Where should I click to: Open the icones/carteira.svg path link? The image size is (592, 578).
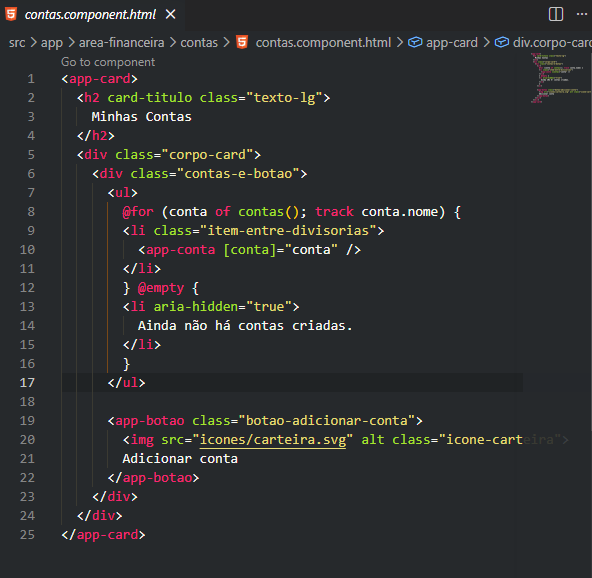pos(273,440)
